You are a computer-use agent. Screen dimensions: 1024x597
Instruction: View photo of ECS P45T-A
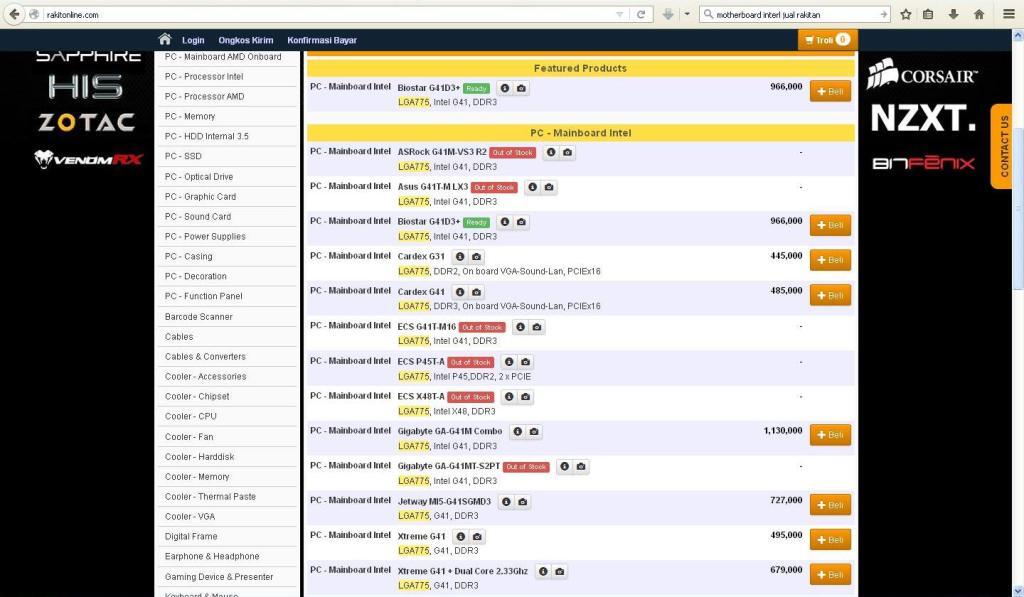[x=526, y=362]
